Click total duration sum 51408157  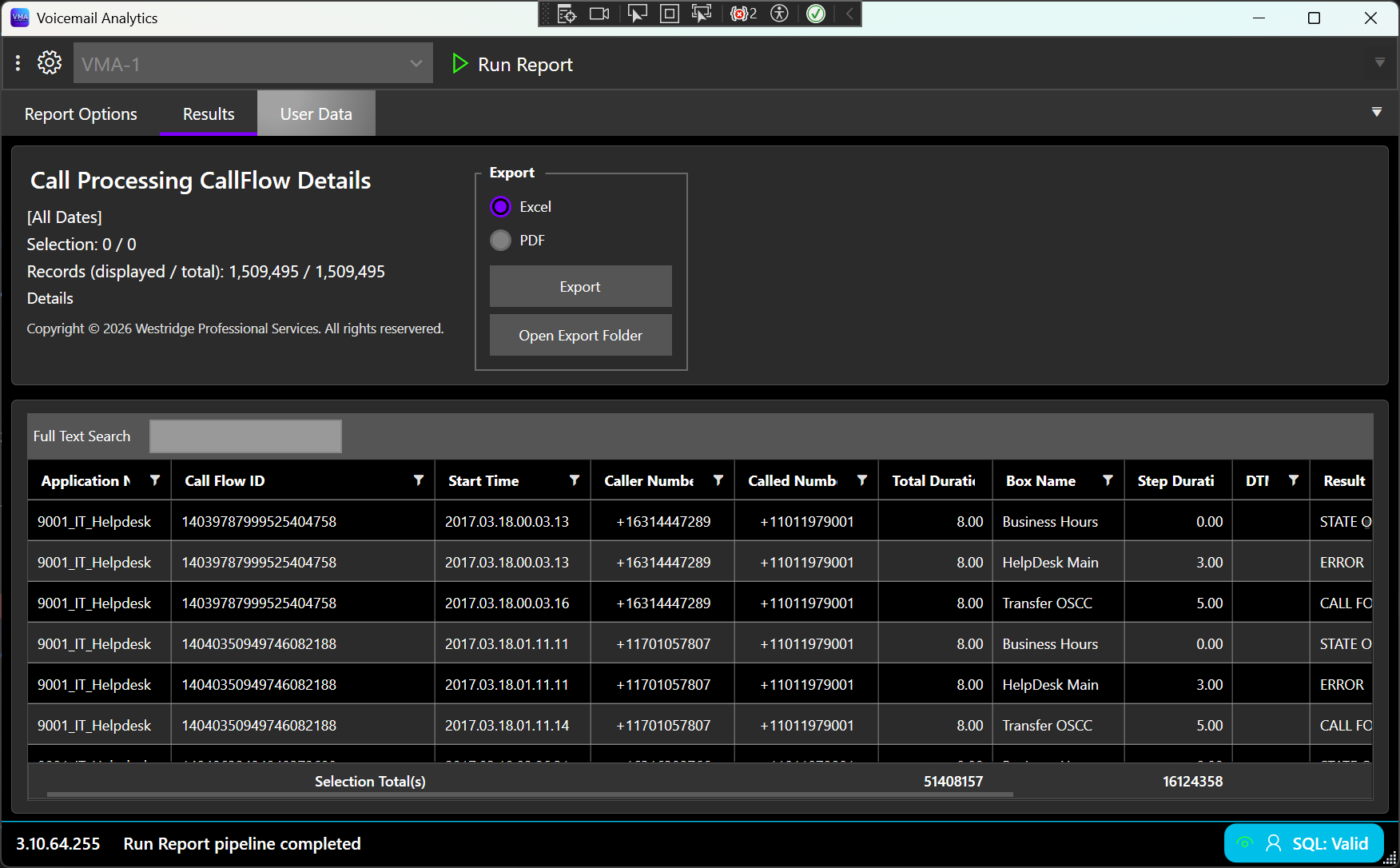953,781
